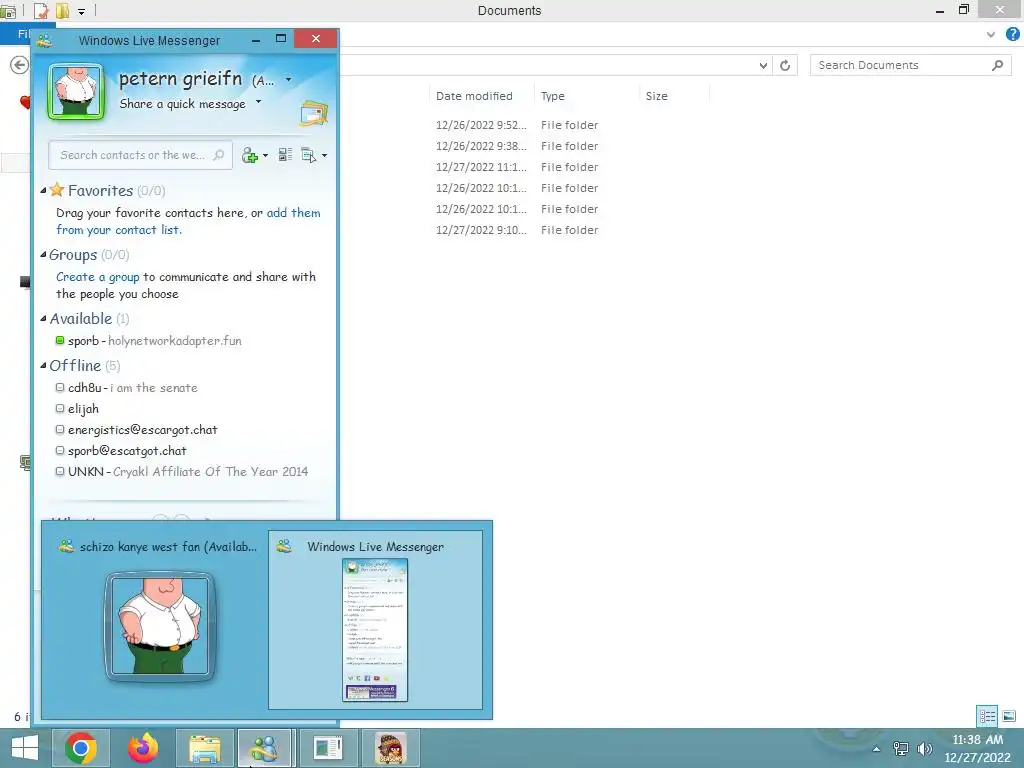This screenshot has height=768, width=1024.
Task: Click the search magnifier in the Messenger search box
Action: click(x=219, y=155)
